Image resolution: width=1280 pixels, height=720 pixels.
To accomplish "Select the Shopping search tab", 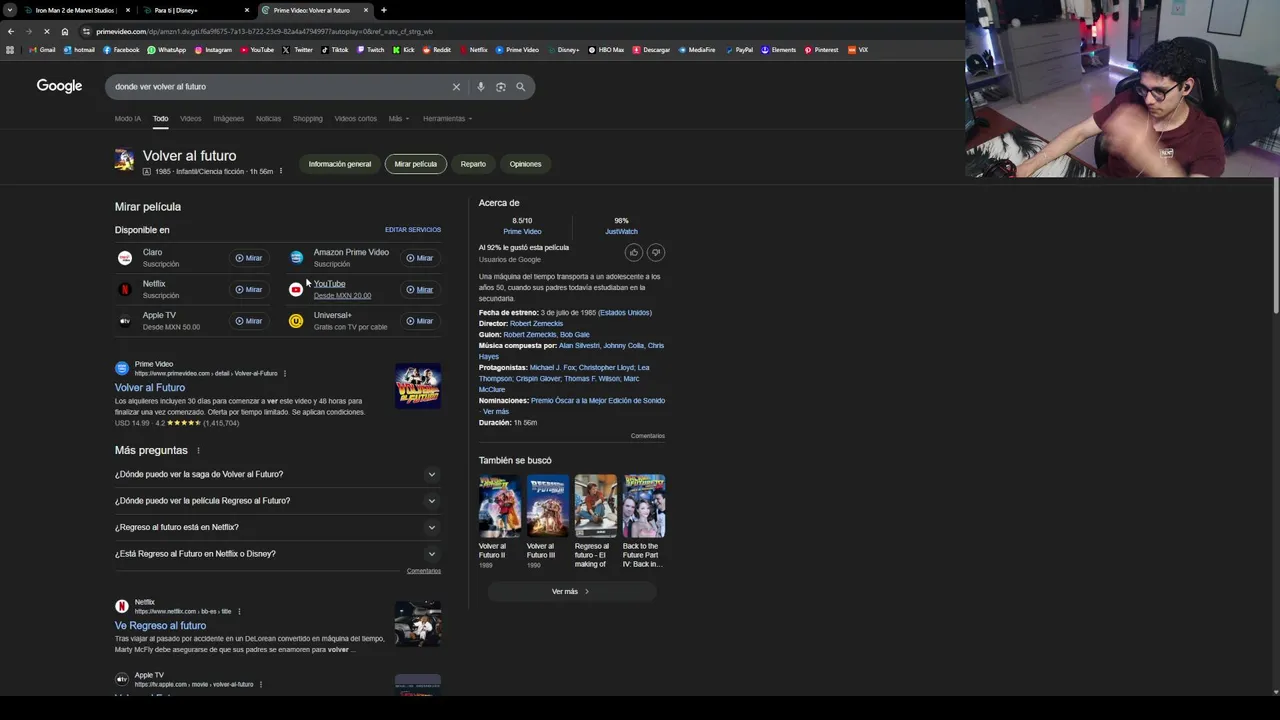I will 307,118.
